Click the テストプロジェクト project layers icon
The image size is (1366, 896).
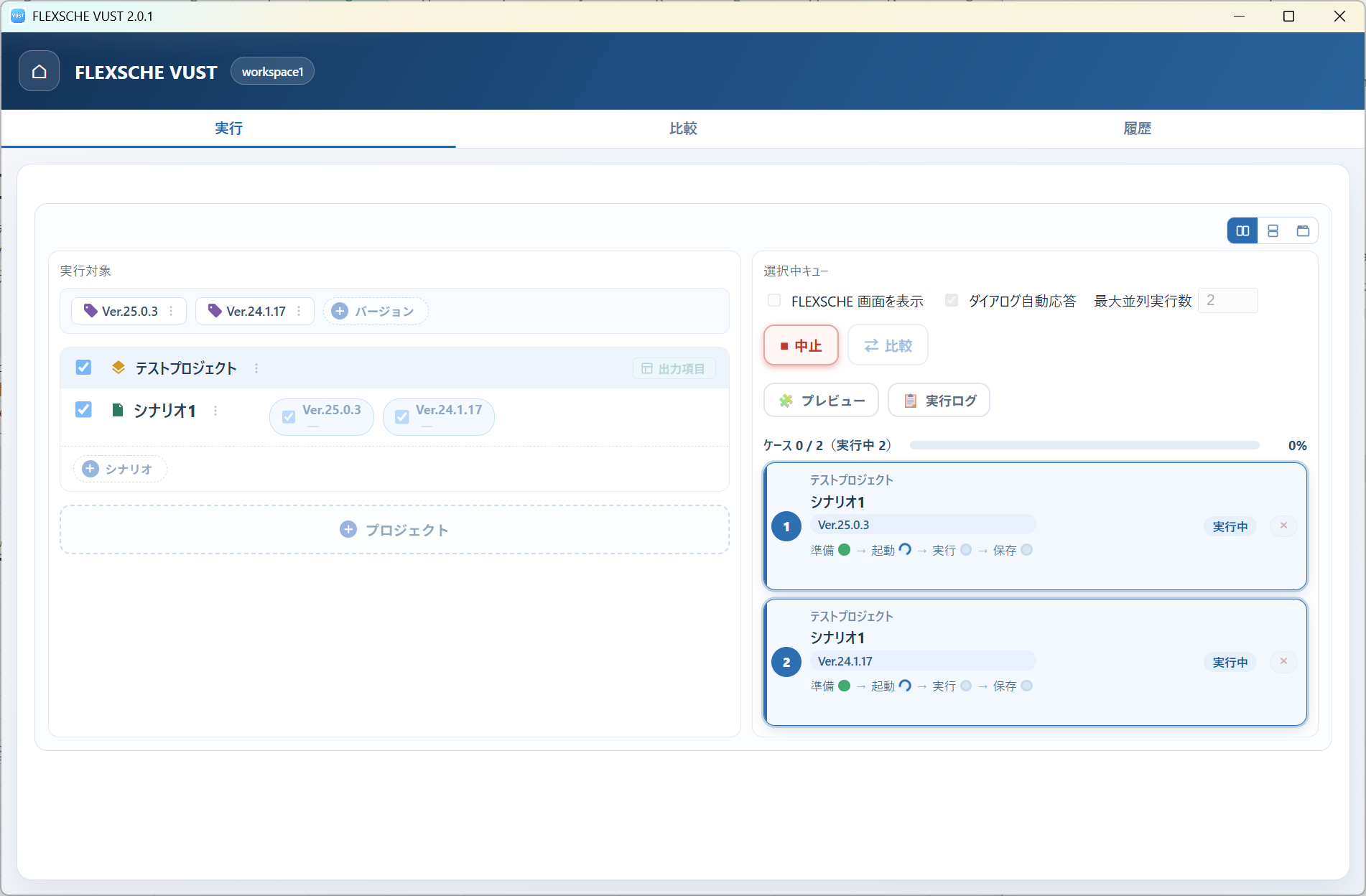point(119,368)
